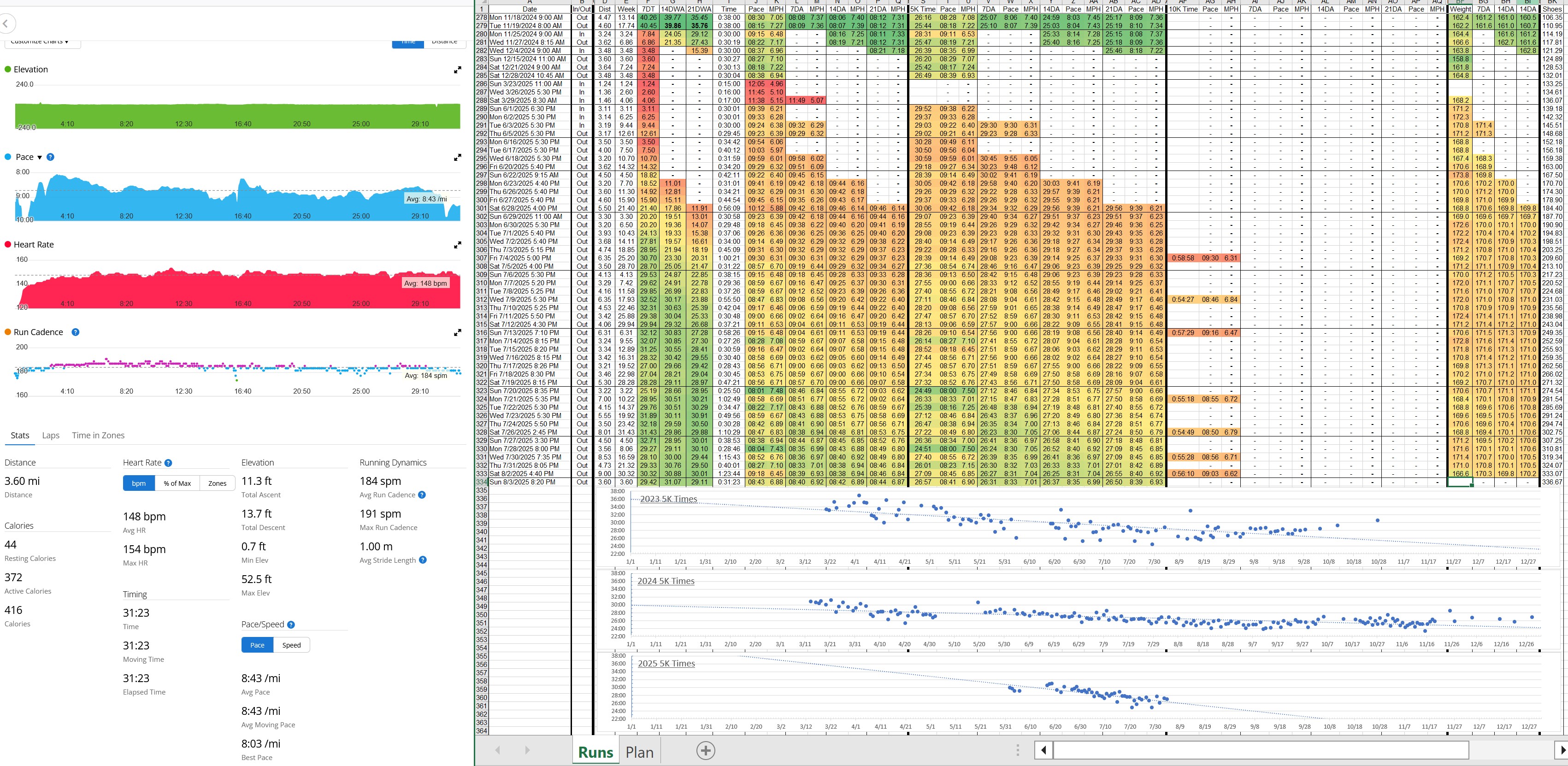Screen dimensions: 1568x766
Task: Open the Run Cadence help icon
Action: click(76, 332)
